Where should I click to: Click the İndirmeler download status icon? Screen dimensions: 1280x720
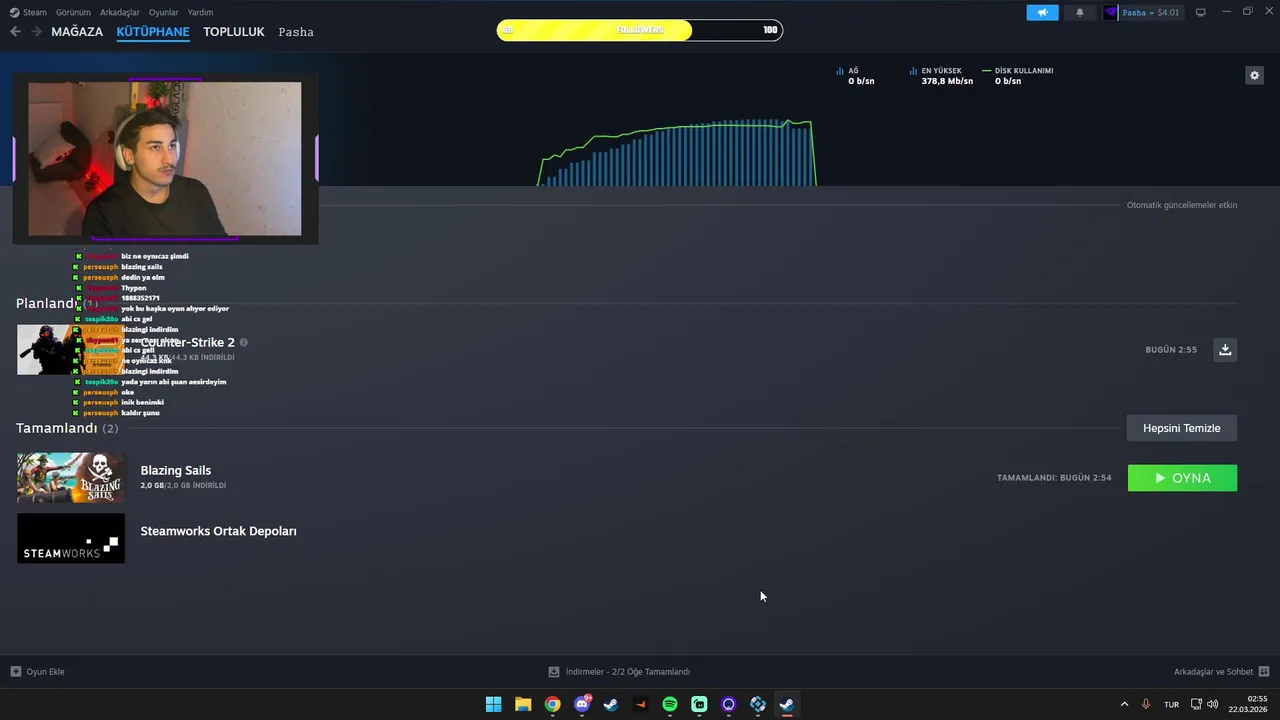pyautogui.click(x=554, y=671)
